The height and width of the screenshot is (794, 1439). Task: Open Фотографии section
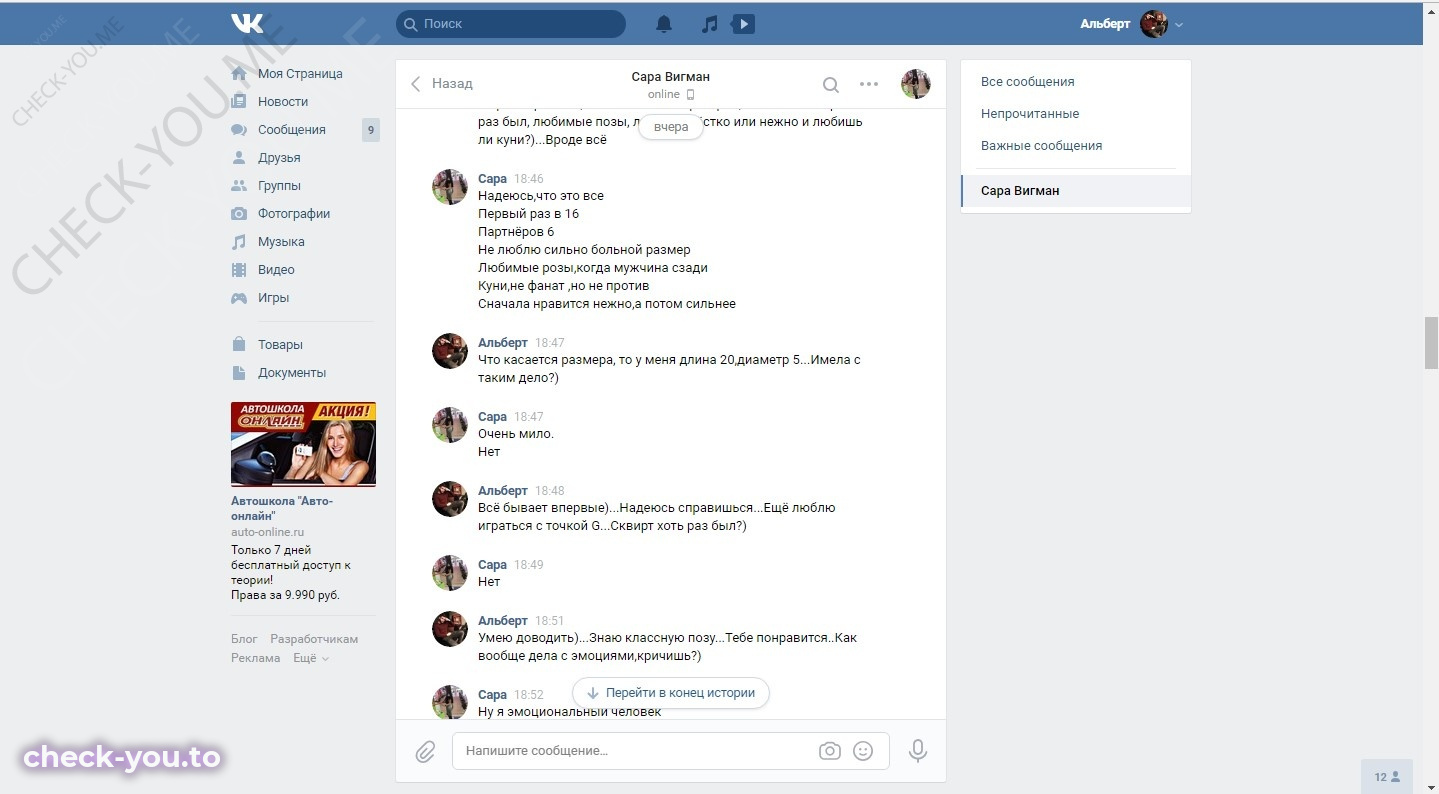[294, 214]
